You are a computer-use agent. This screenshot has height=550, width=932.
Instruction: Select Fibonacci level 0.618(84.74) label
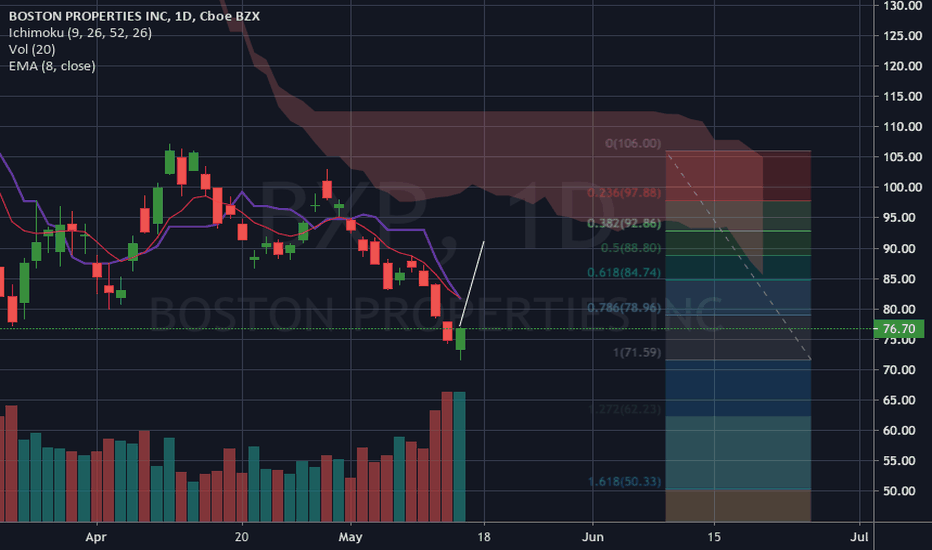[624, 273]
